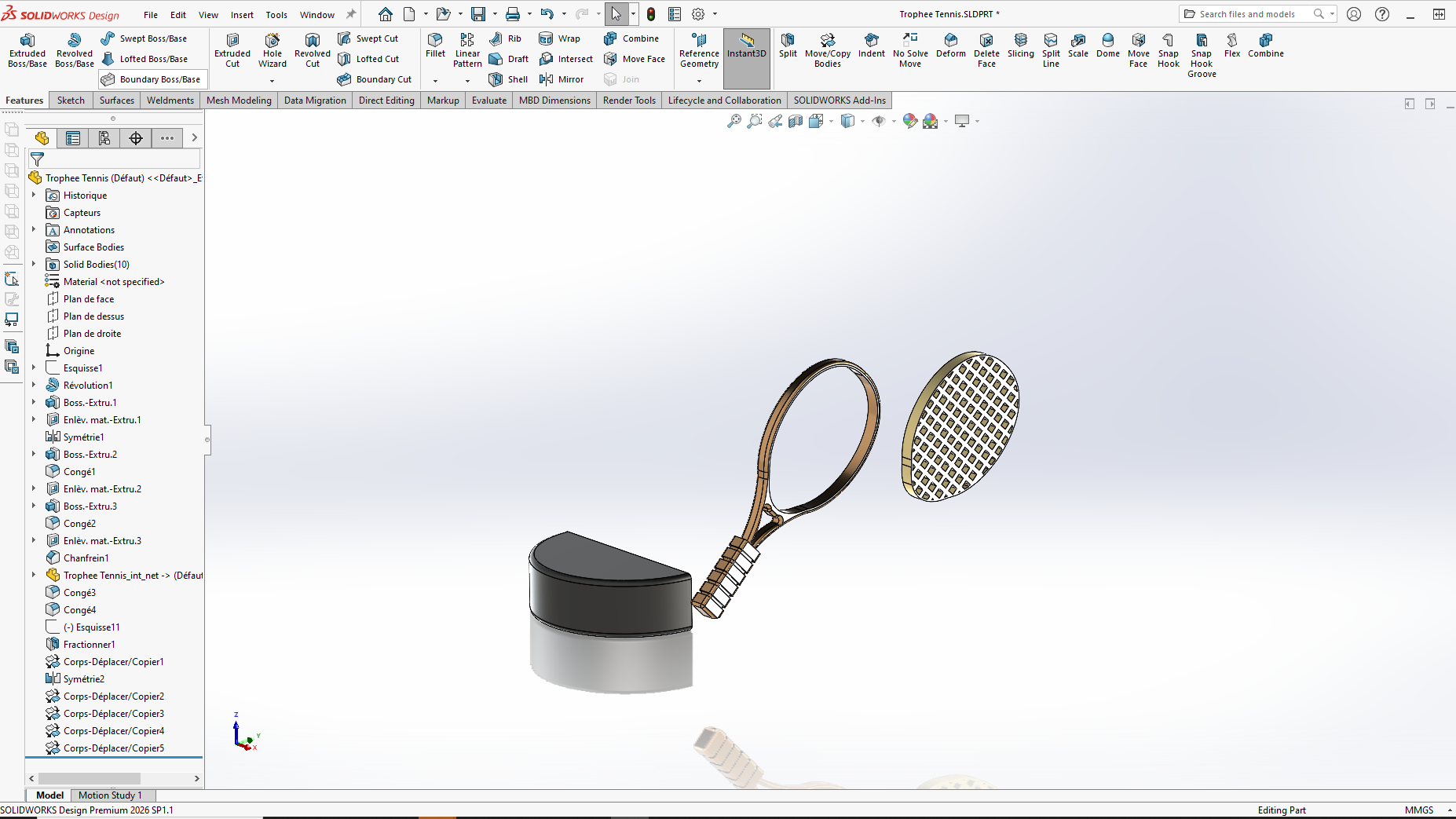Click the Mirror tool
1456x819 pixels.
pyautogui.click(x=561, y=79)
